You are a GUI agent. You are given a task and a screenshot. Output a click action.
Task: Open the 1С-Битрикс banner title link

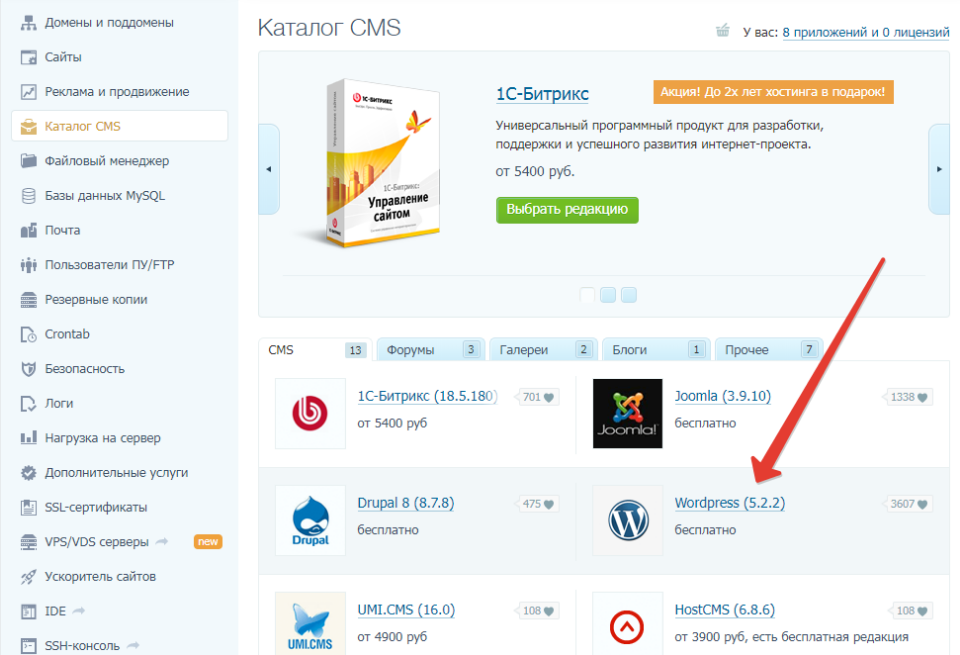coord(542,94)
